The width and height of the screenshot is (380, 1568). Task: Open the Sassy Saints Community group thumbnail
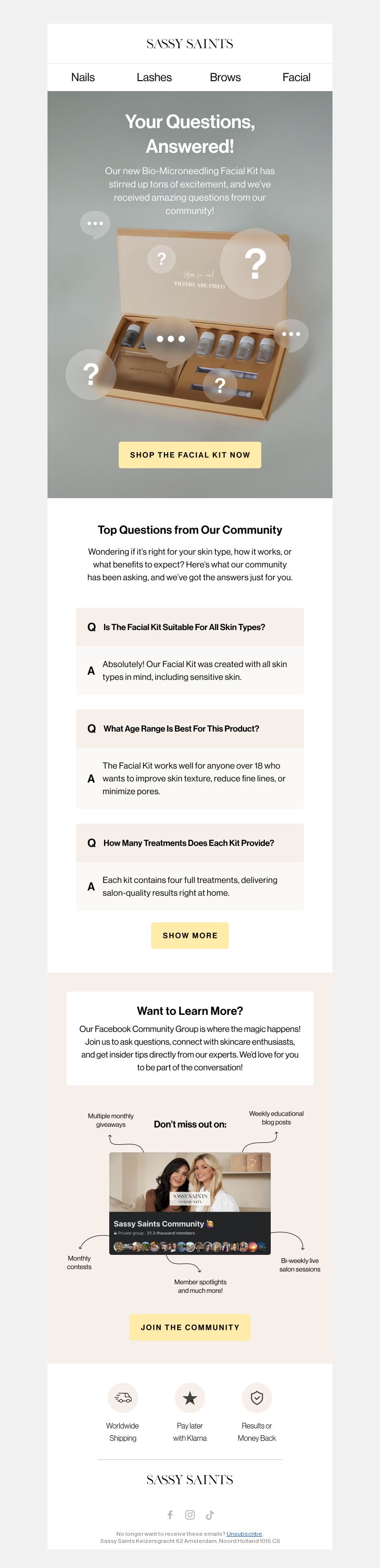[x=190, y=1203]
